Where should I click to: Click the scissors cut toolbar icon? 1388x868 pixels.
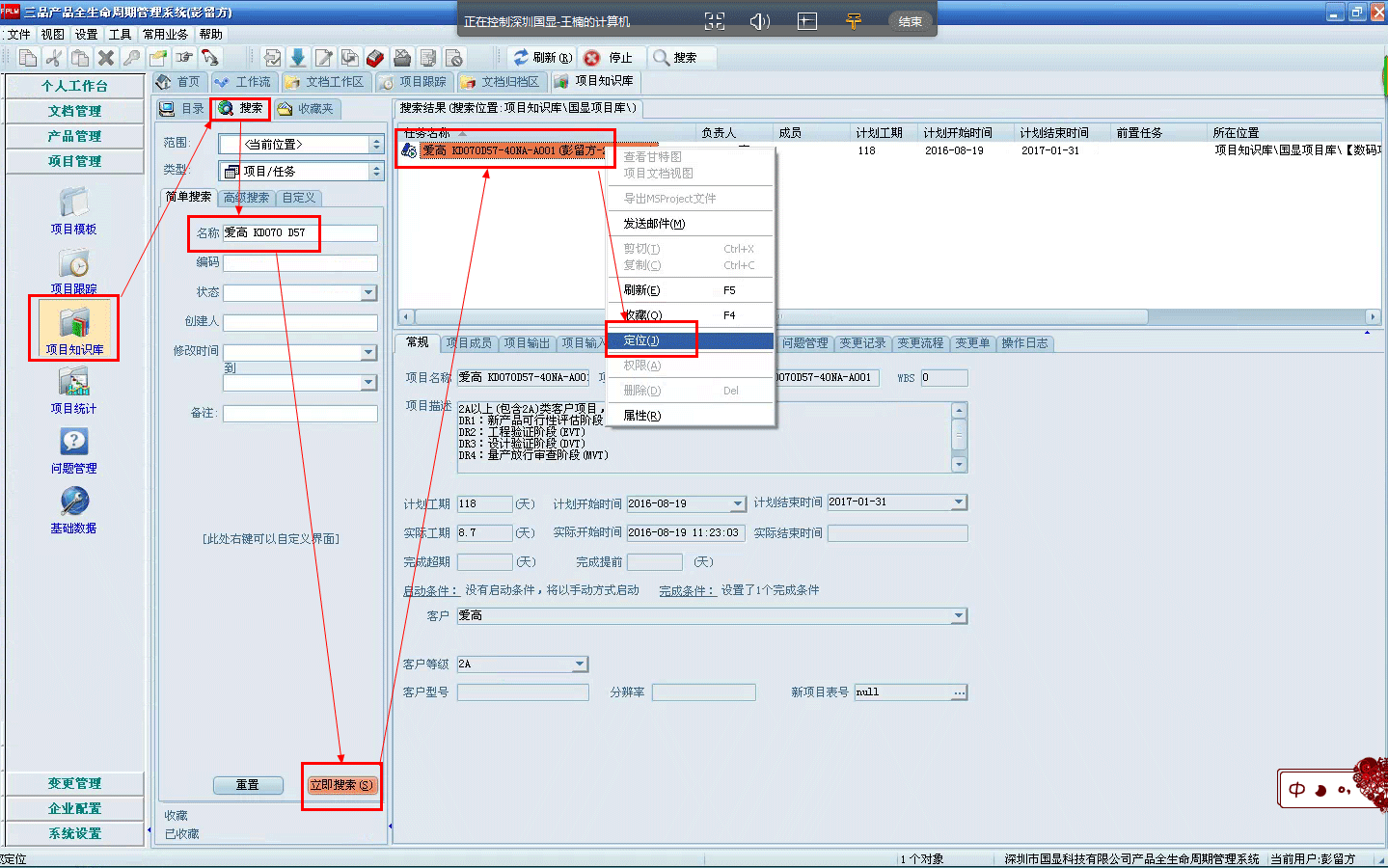coord(54,58)
